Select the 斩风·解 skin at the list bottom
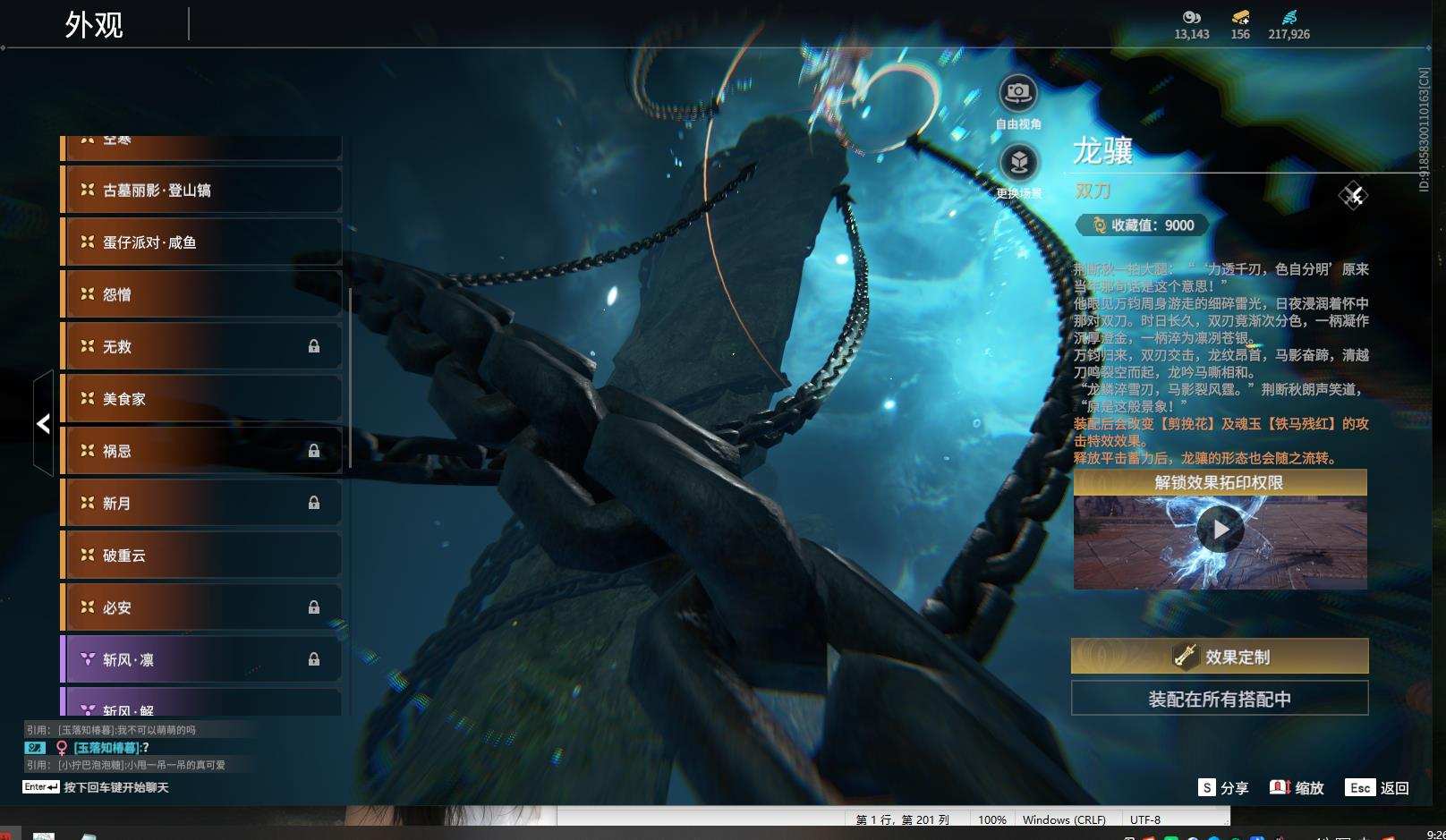1446x840 pixels. pyautogui.click(x=201, y=702)
